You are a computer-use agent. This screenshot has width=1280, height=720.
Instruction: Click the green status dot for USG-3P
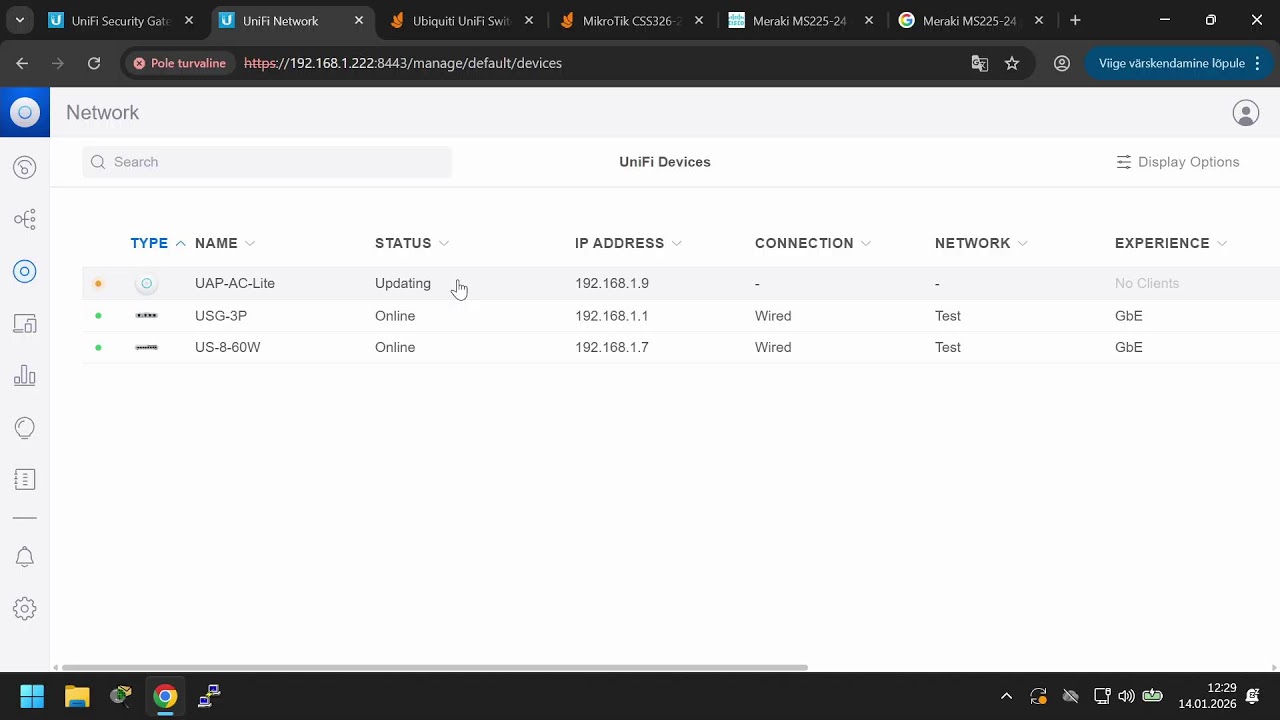click(x=98, y=316)
